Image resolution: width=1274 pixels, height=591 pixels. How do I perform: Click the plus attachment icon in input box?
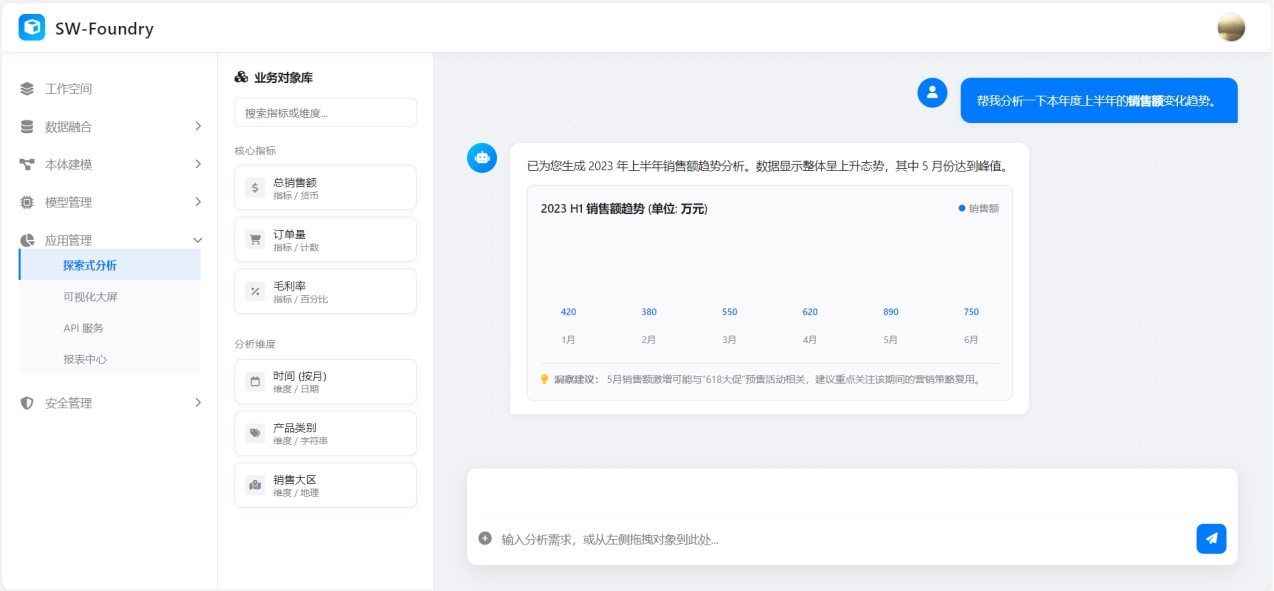485,538
